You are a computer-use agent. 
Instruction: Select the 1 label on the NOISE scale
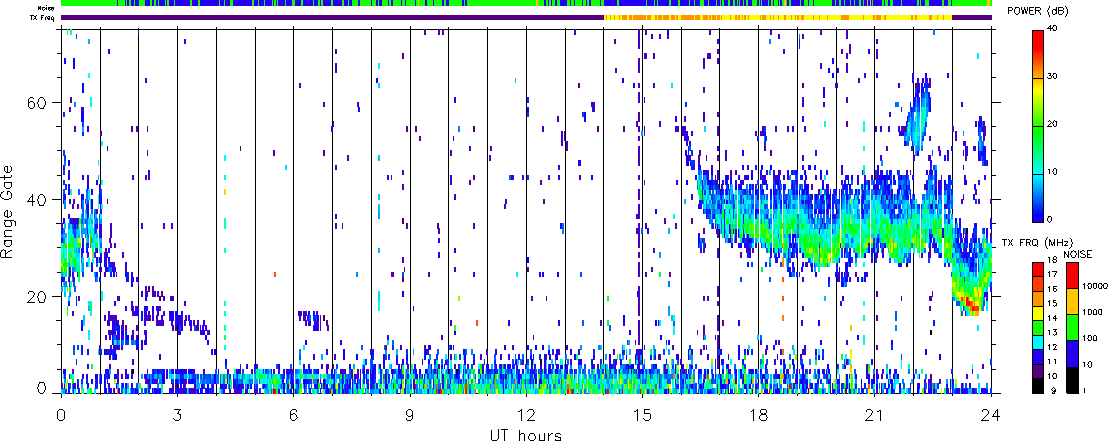point(1085,392)
